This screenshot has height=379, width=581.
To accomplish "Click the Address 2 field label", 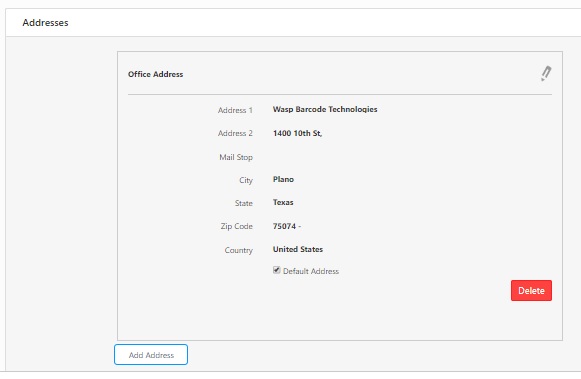I will 235,133.
